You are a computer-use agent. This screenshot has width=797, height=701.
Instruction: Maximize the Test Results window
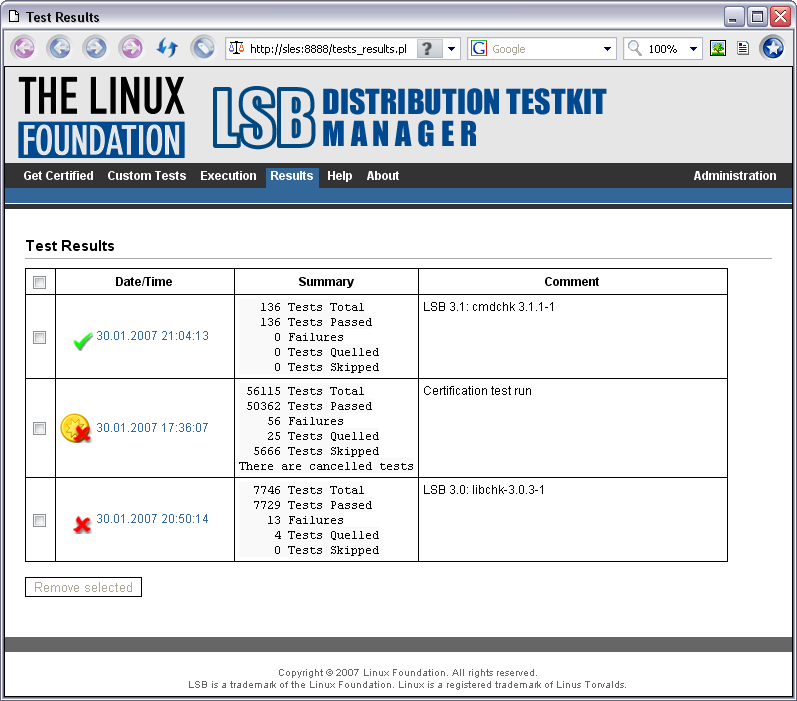pyautogui.click(x=757, y=17)
